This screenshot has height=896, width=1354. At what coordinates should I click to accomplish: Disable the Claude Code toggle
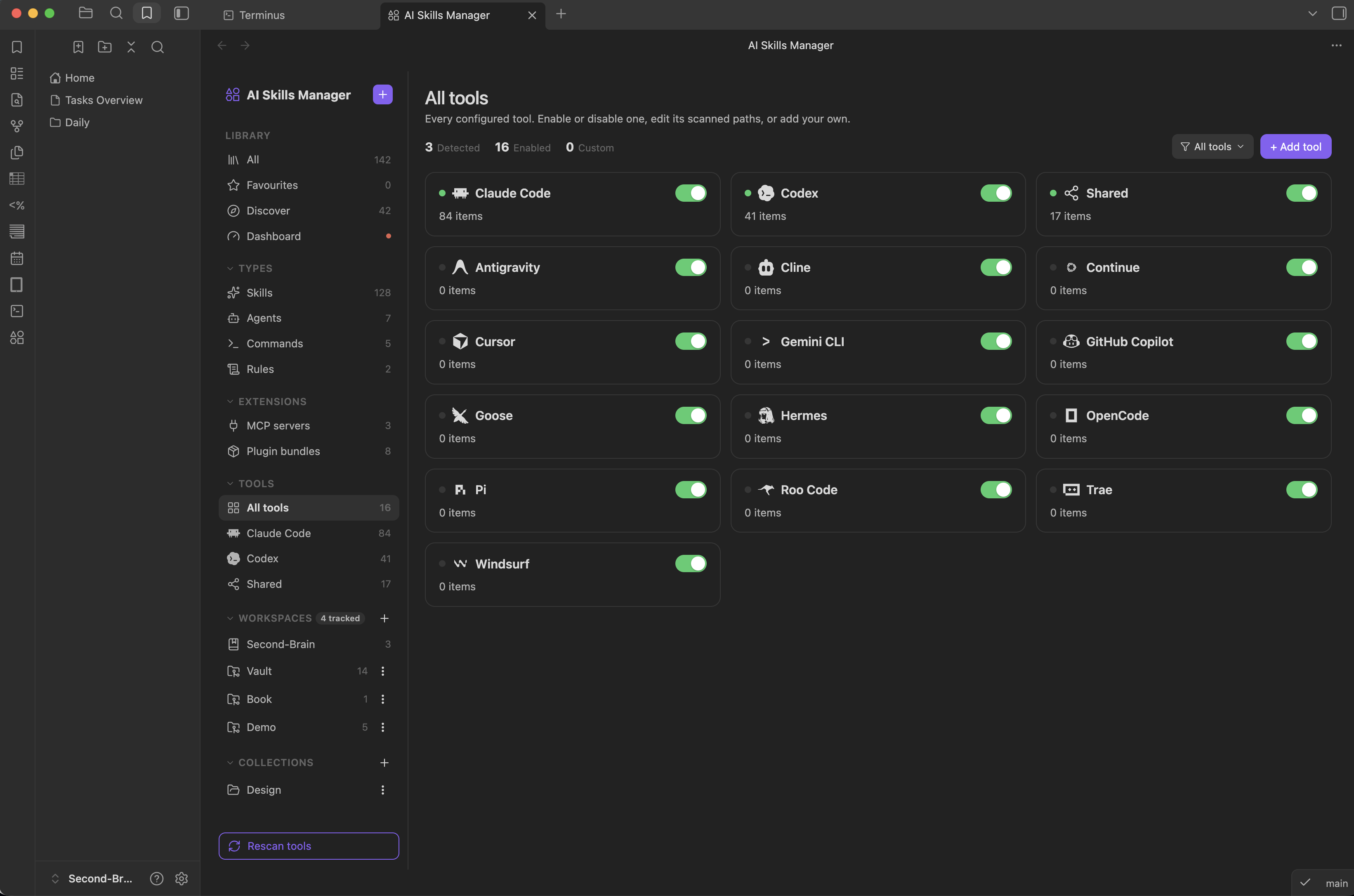click(691, 193)
